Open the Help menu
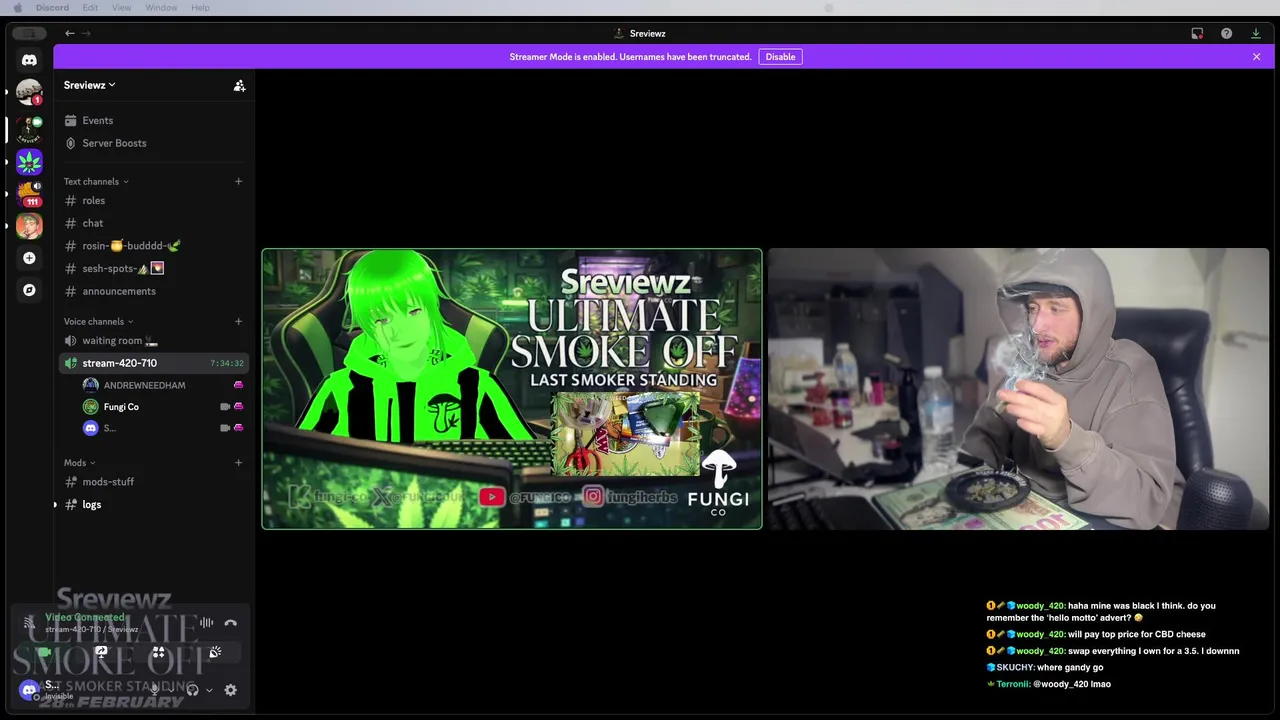This screenshot has width=1280, height=720. click(200, 8)
